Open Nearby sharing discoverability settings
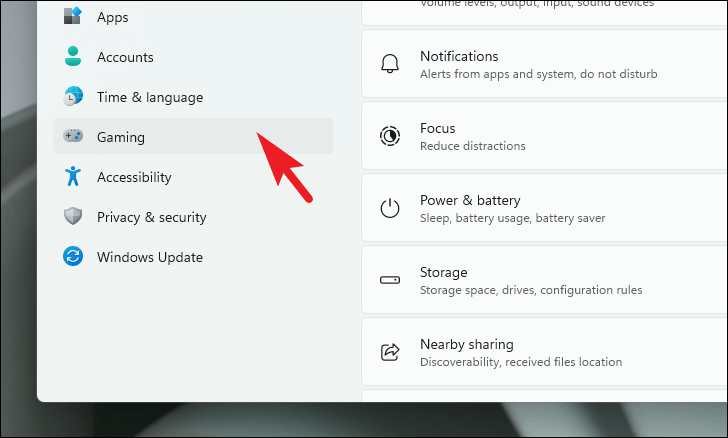The height and width of the screenshot is (438, 728). [x=540, y=352]
